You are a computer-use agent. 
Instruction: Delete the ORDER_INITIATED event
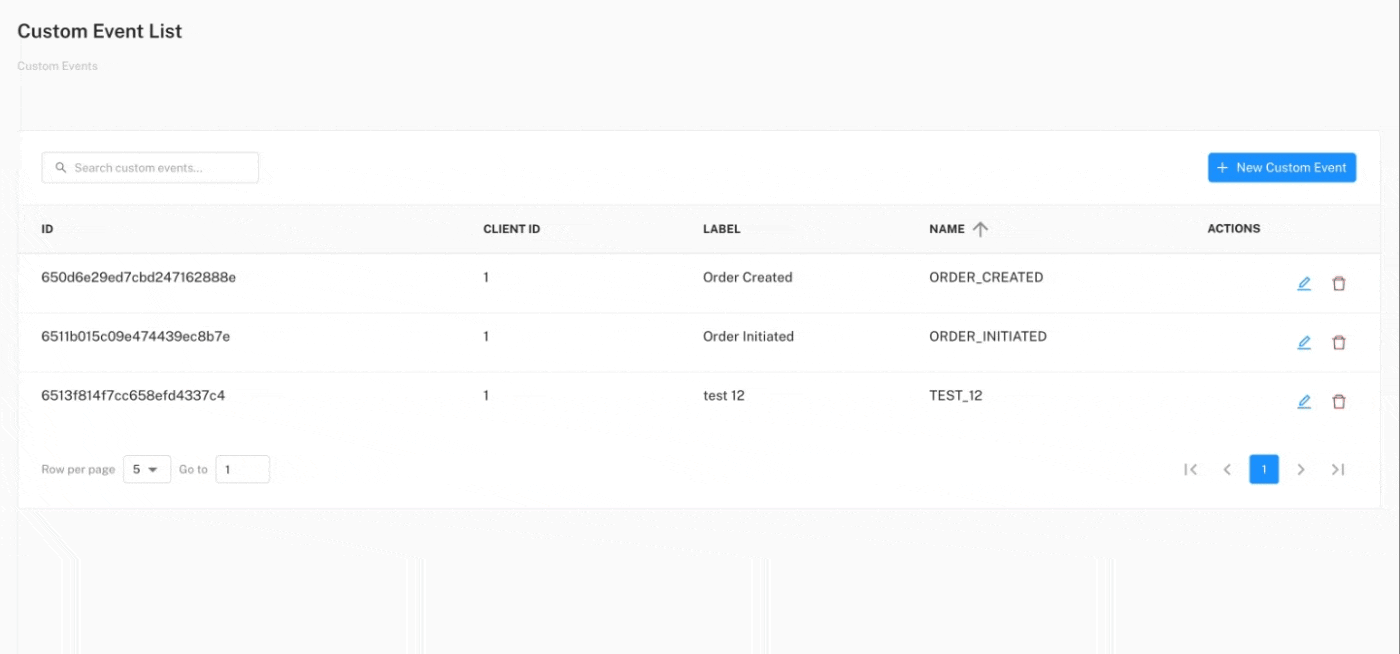tap(1339, 342)
